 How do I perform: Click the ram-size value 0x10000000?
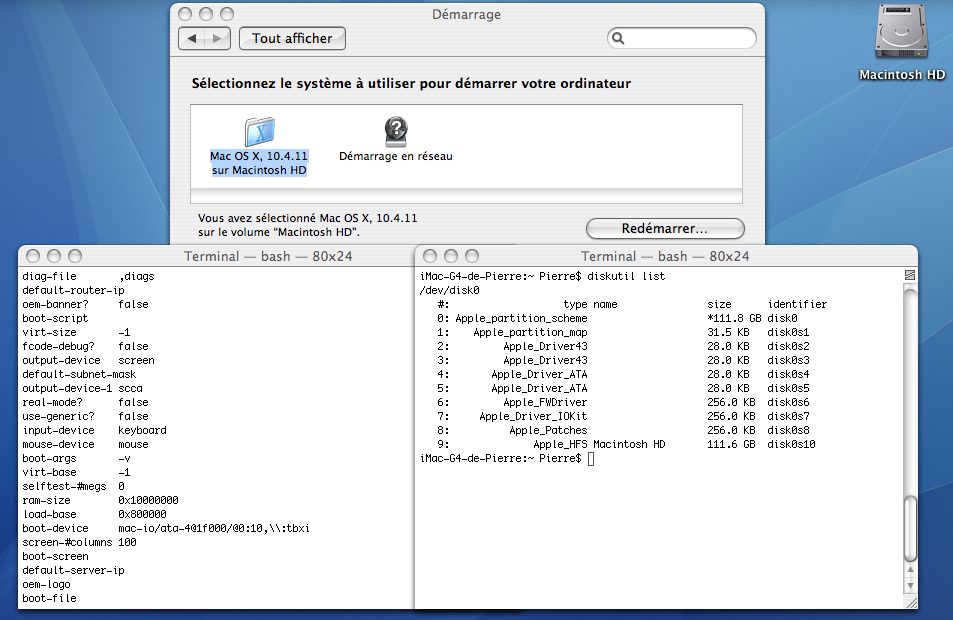(148, 500)
